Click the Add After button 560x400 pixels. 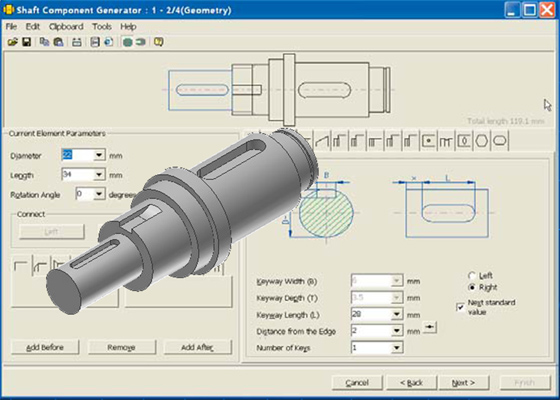click(197, 347)
